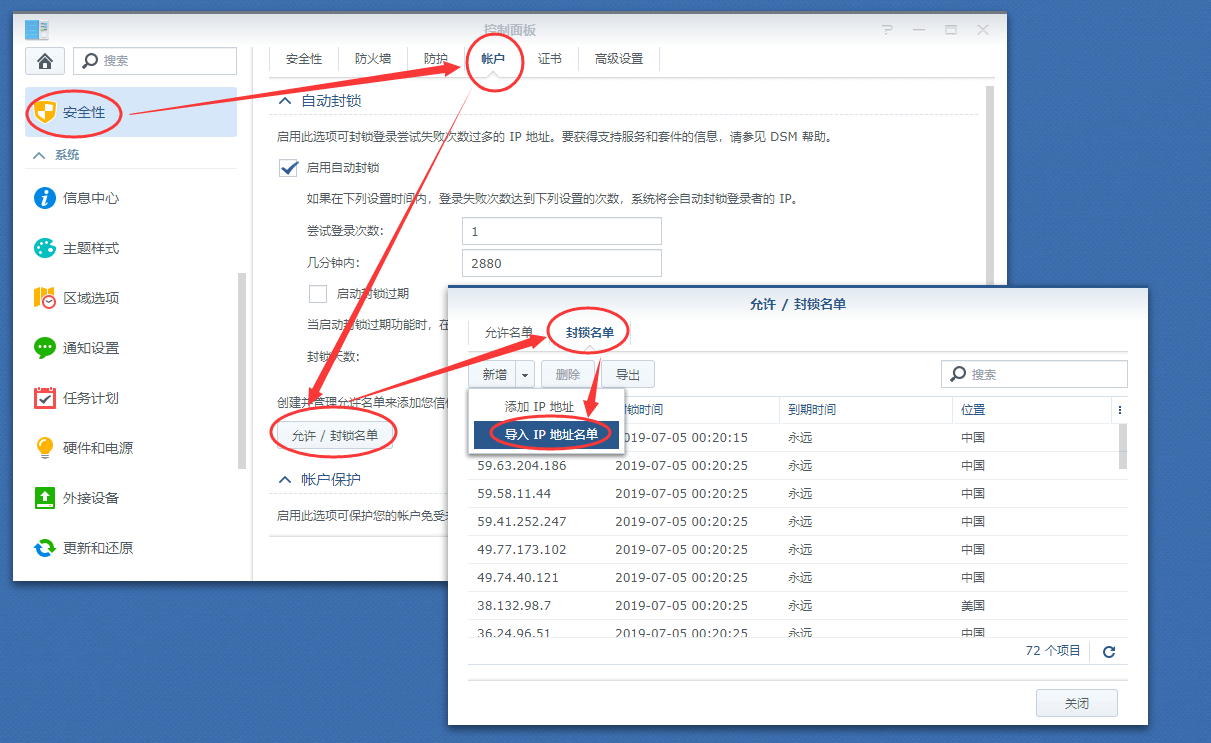The image size is (1211, 743).
Task: Open 任务计划 task scheduler icon
Action: [45, 398]
